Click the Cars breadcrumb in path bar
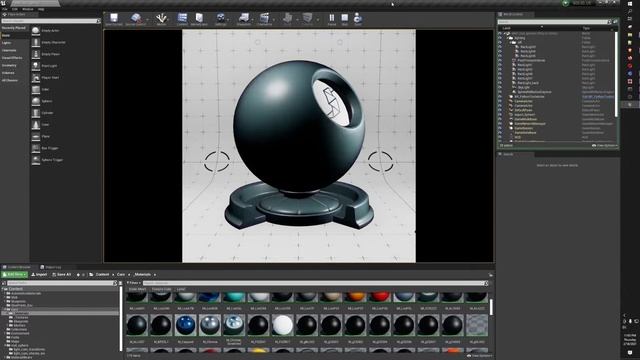This screenshot has height=360, width=640. [x=121, y=274]
